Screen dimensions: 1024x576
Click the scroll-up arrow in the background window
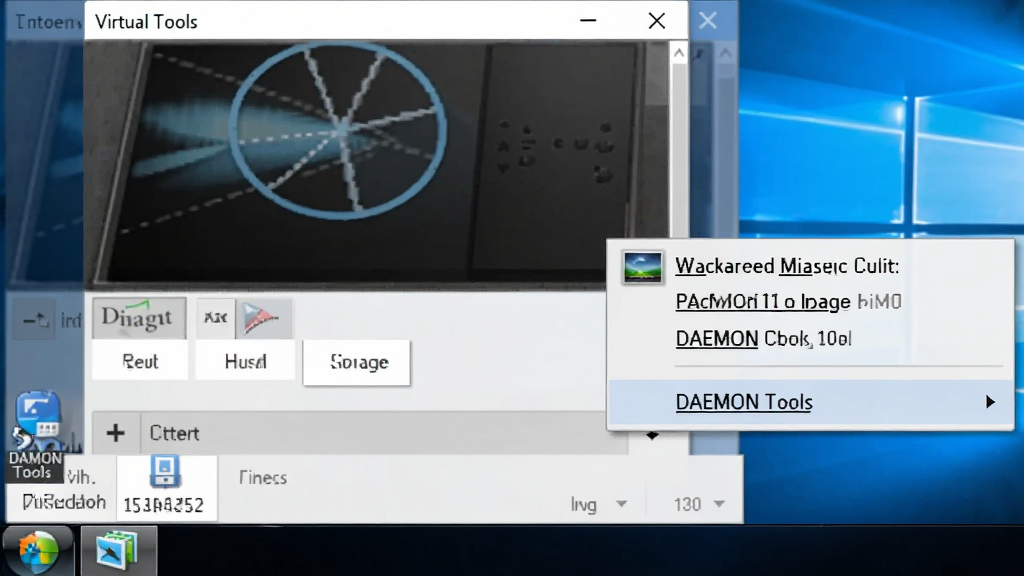[x=725, y=54]
